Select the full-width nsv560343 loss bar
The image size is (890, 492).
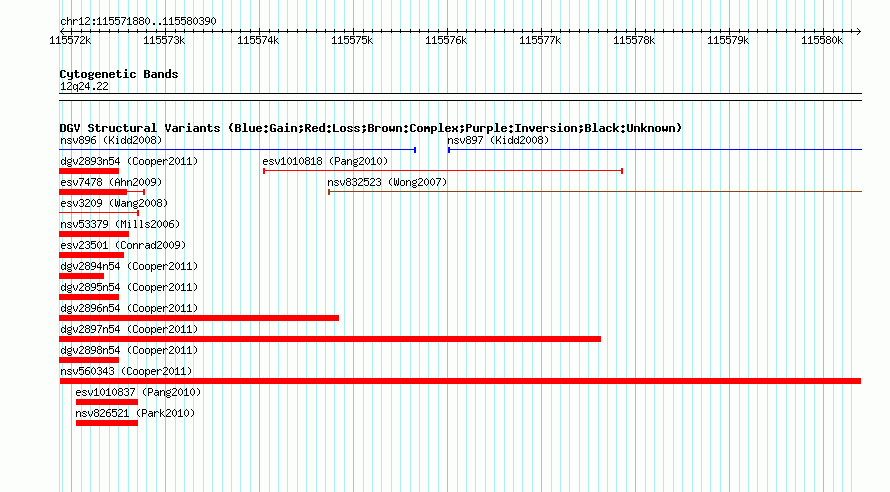coord(460,381)
